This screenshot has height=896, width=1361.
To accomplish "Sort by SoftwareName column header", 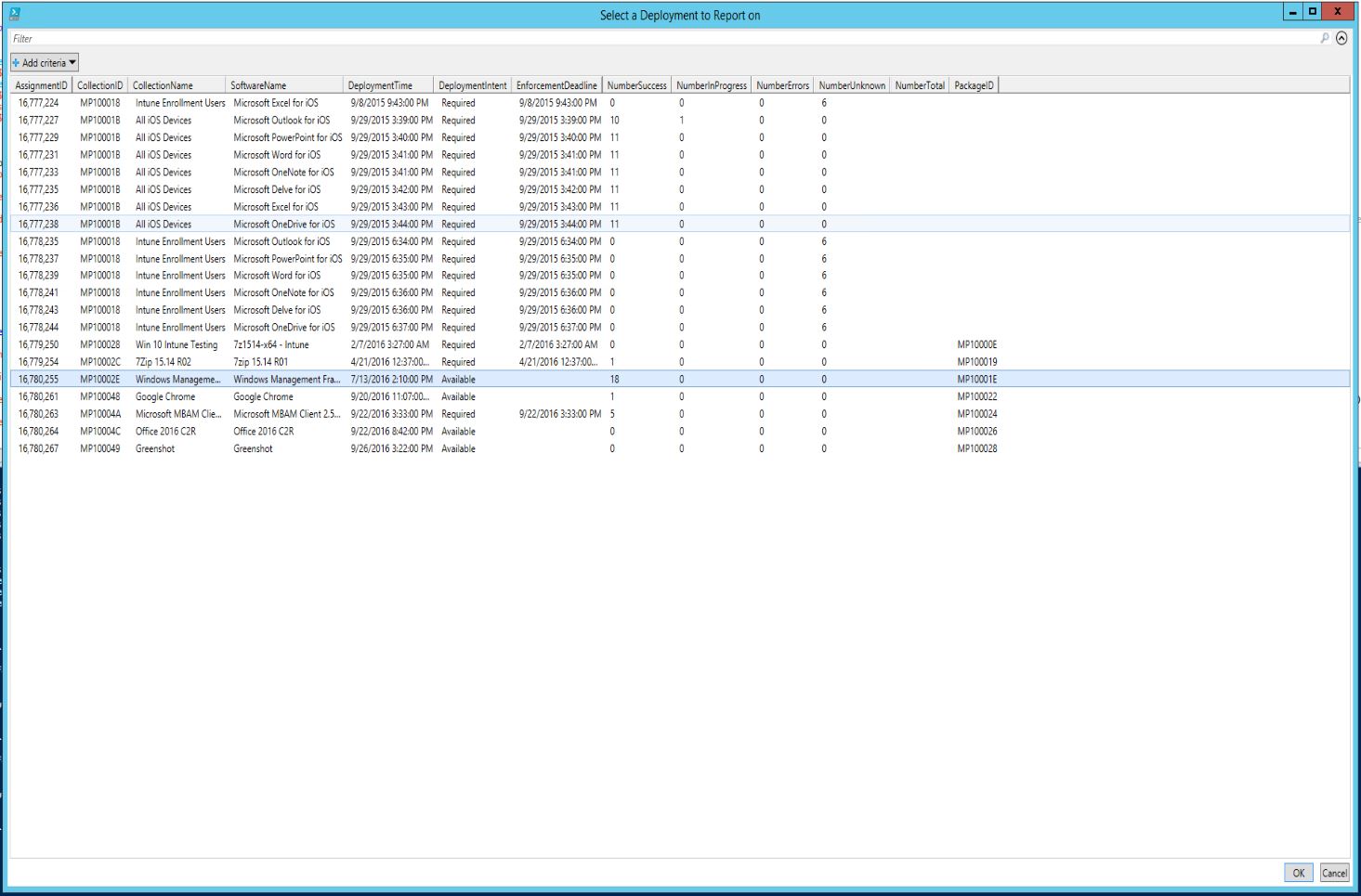I will point(284,85).
